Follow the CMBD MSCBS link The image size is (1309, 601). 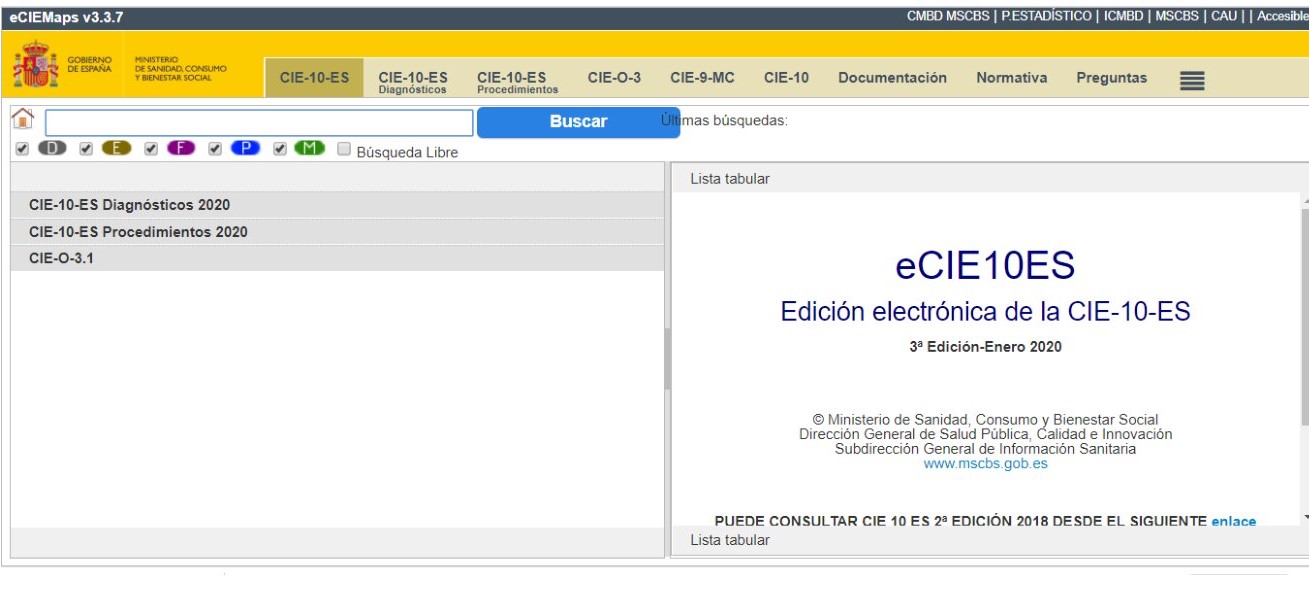coord(950,15)
